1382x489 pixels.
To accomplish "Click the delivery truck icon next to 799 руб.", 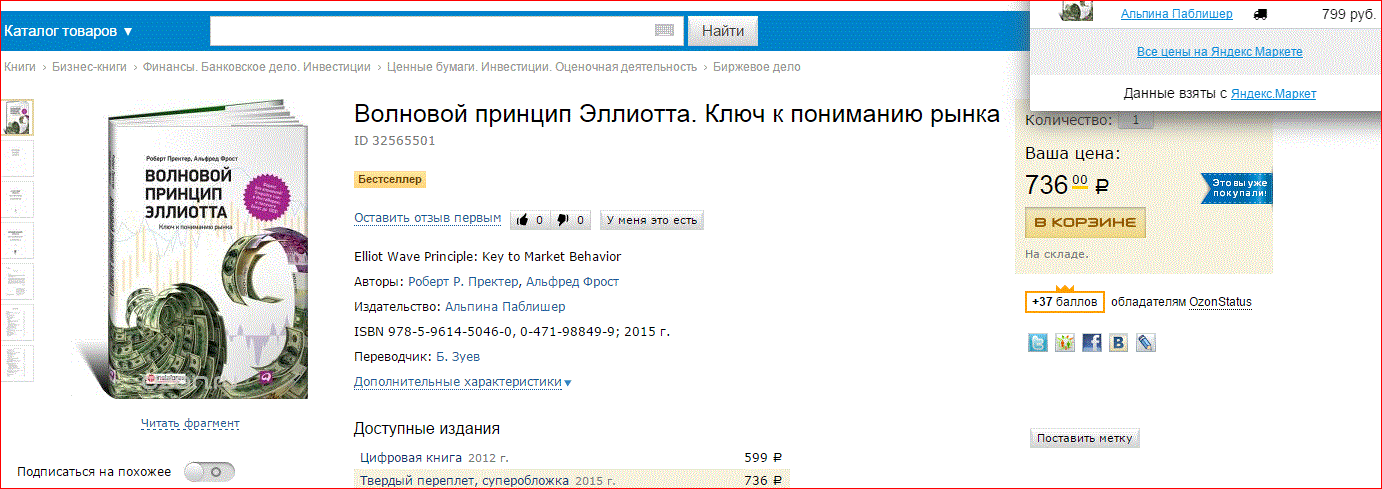I will pyautogui.click(x=1260, y=14).
